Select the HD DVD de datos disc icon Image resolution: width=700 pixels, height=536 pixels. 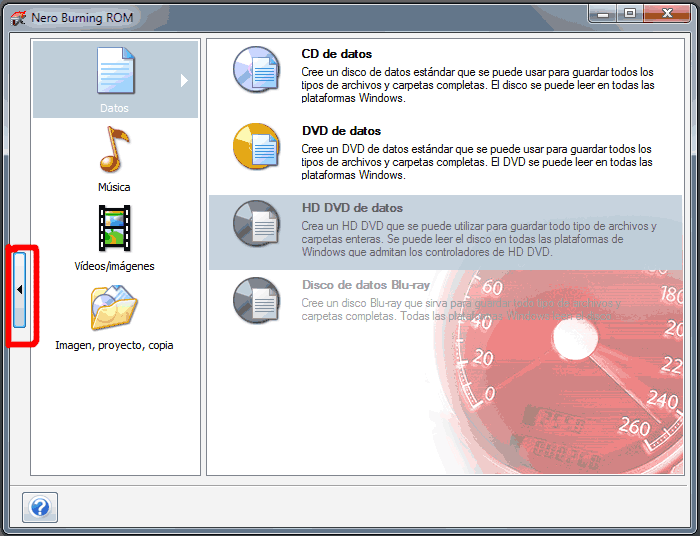(256, 223)
